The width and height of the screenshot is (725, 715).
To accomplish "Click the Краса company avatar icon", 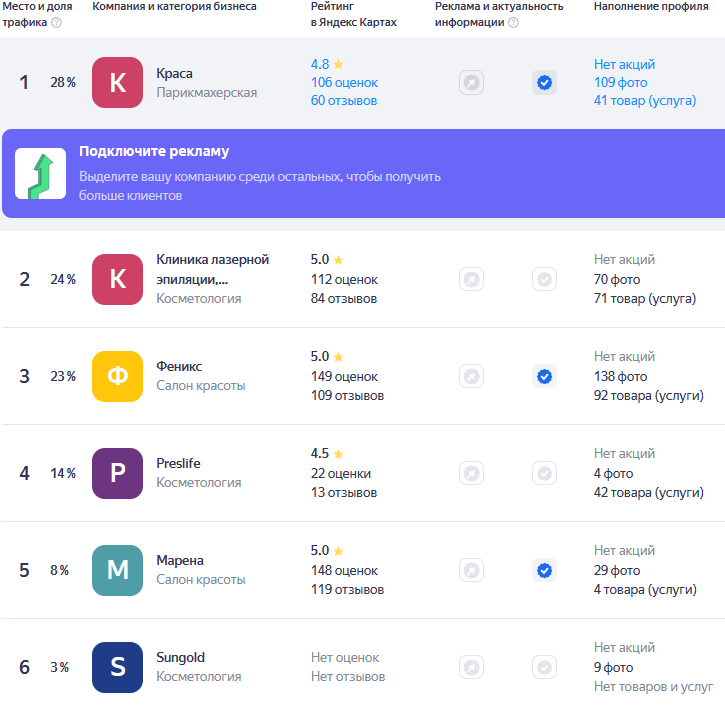I will pyautogui.click(x=117, y=83).
